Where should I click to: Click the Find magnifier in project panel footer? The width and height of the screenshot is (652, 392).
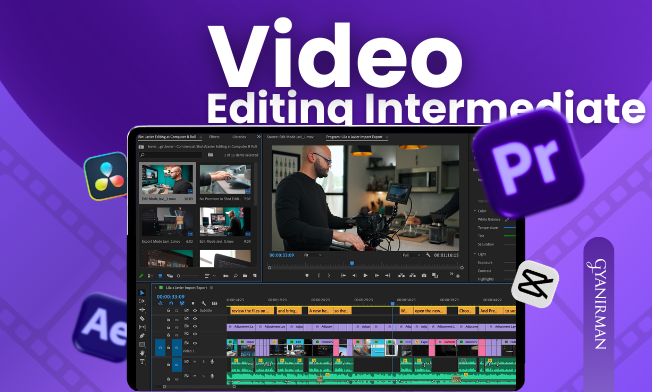(236, 276)
